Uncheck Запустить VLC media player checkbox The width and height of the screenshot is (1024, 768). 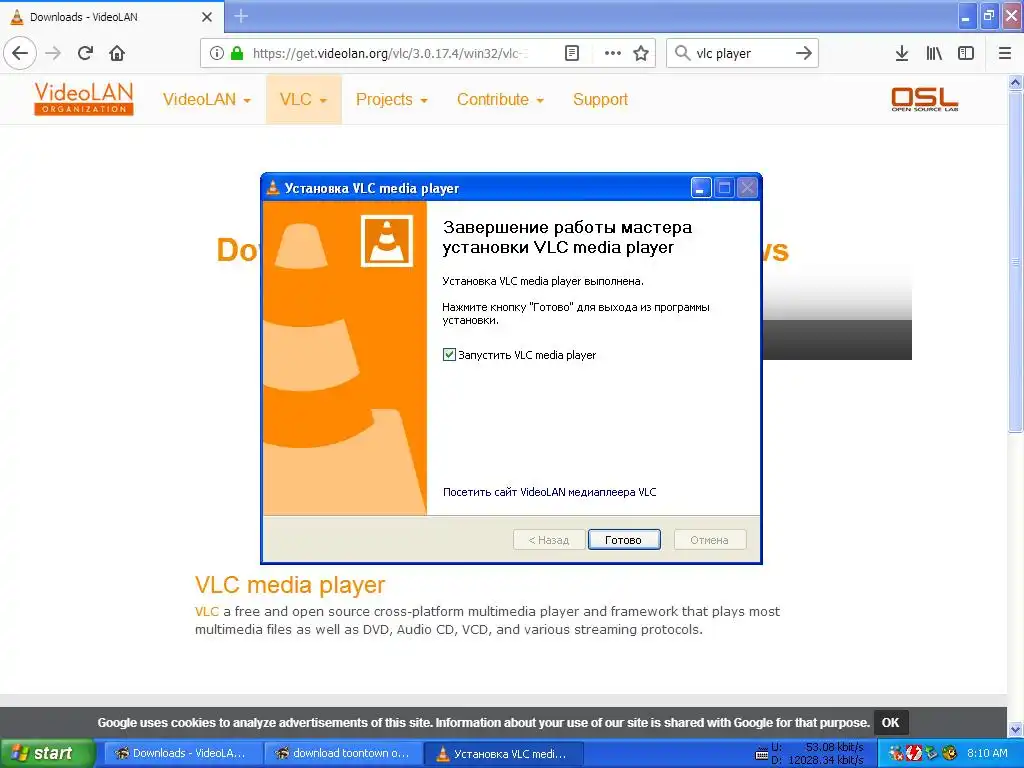pyautogui.click(x=449, y=355)
